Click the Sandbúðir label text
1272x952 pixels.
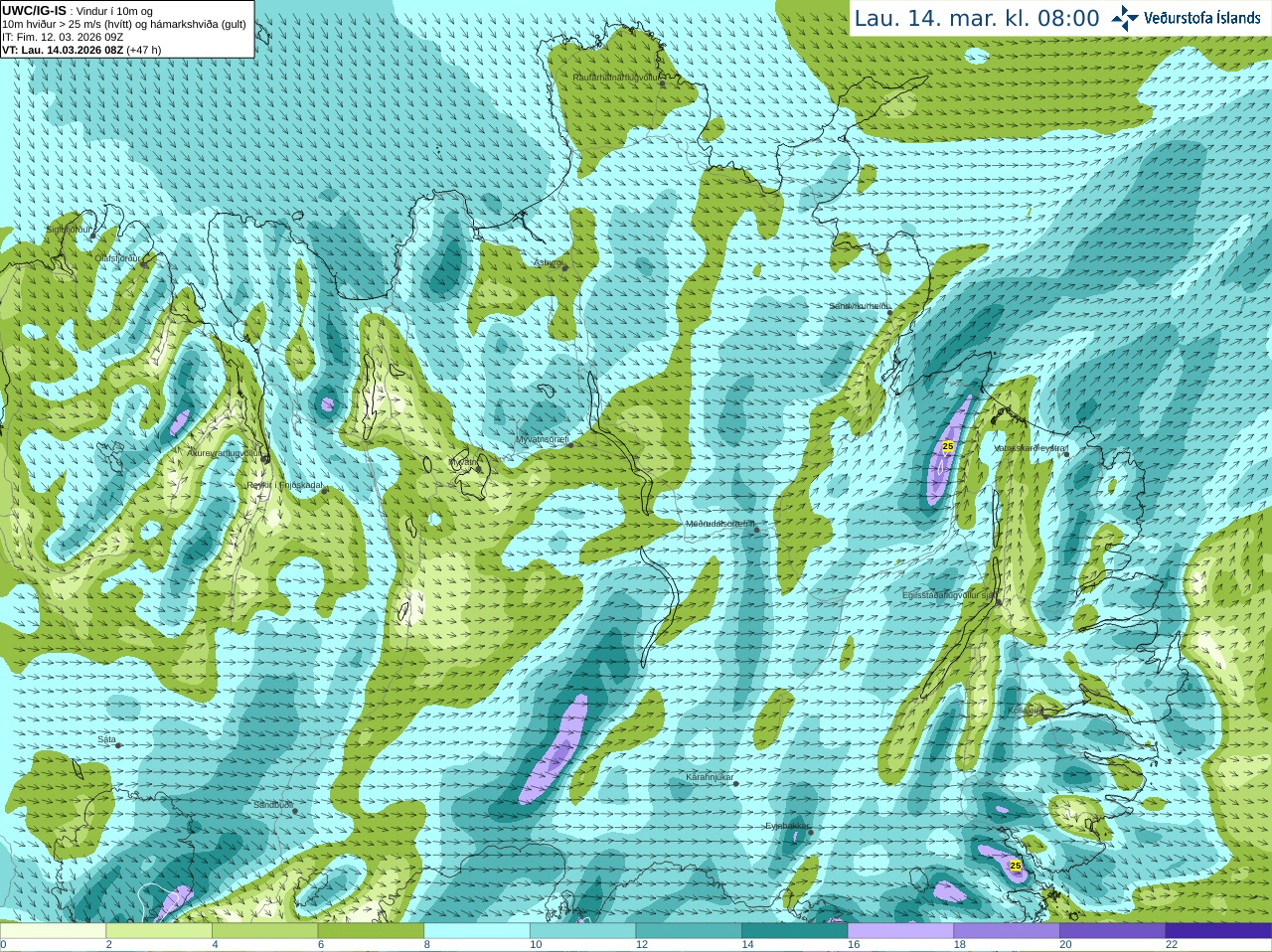[272, 805]
